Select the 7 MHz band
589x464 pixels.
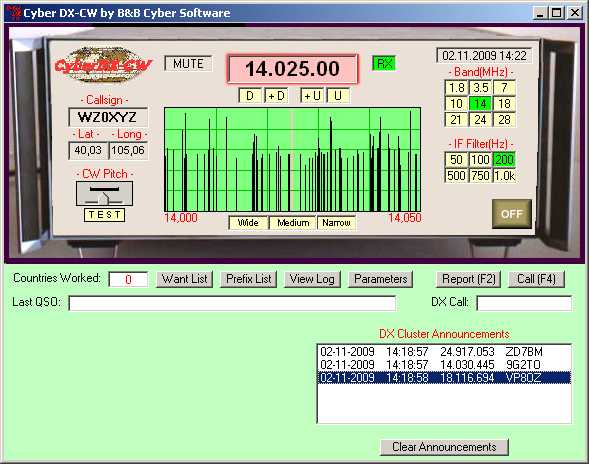(504, 88)
